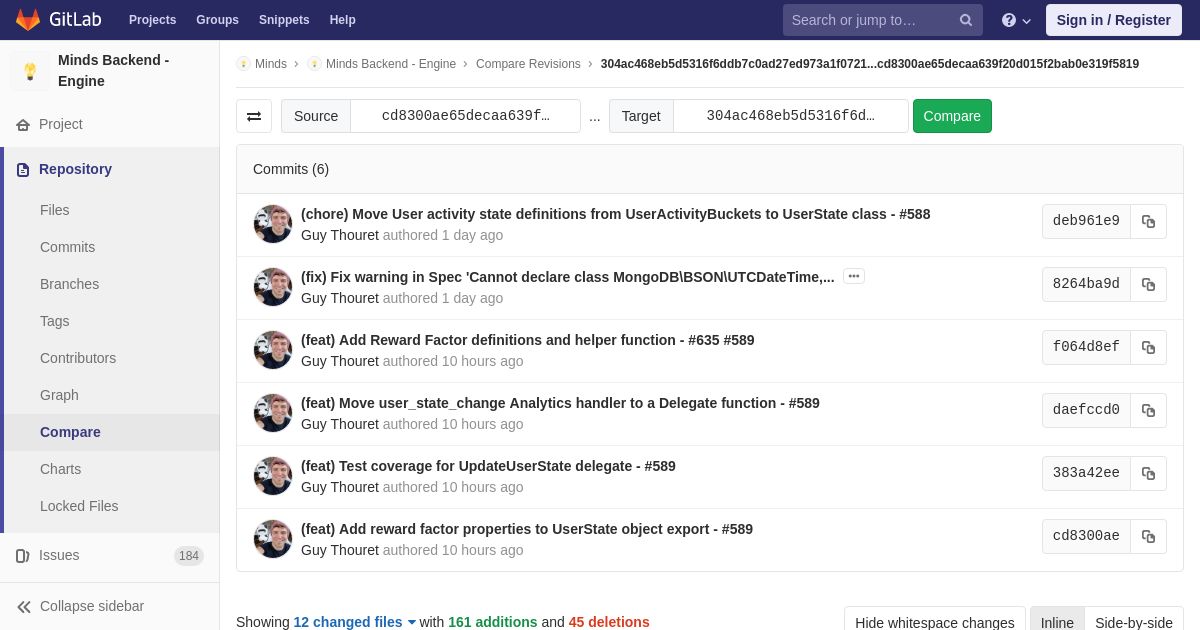Screen dimensions: 1200x630
Task: Click Sign in / Register
Action: (1114, 20)
